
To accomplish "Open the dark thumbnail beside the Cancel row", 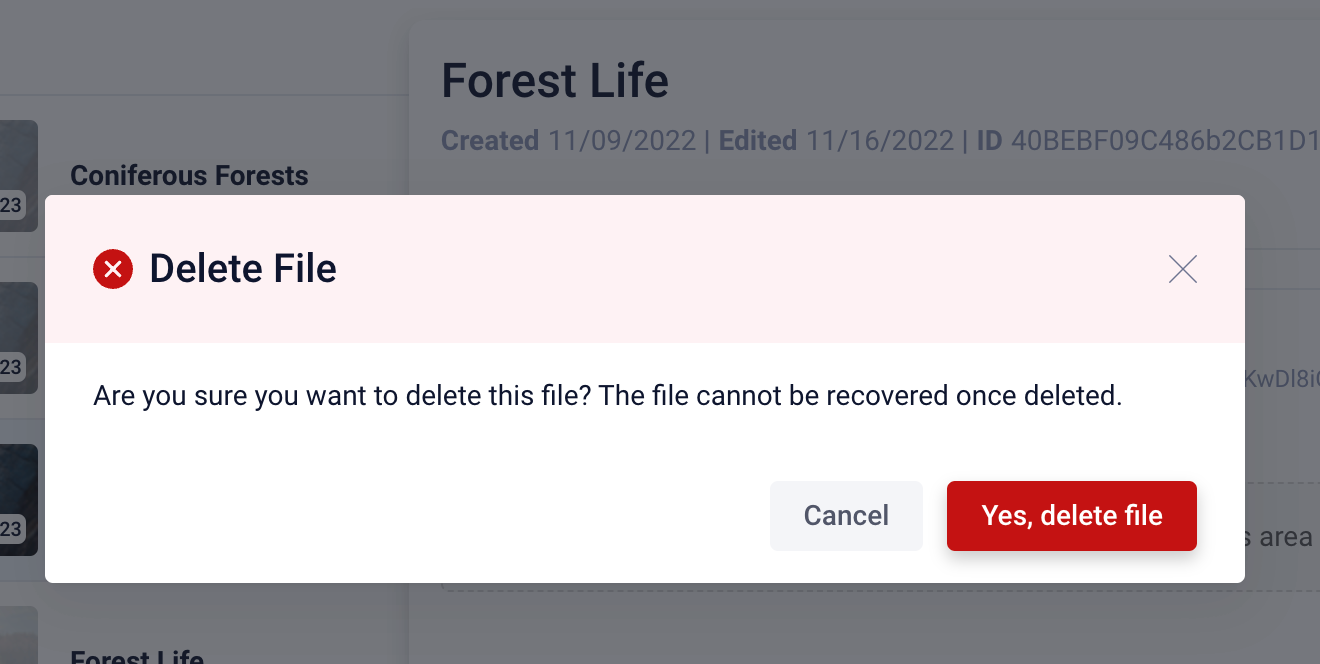I will (19, 500).
